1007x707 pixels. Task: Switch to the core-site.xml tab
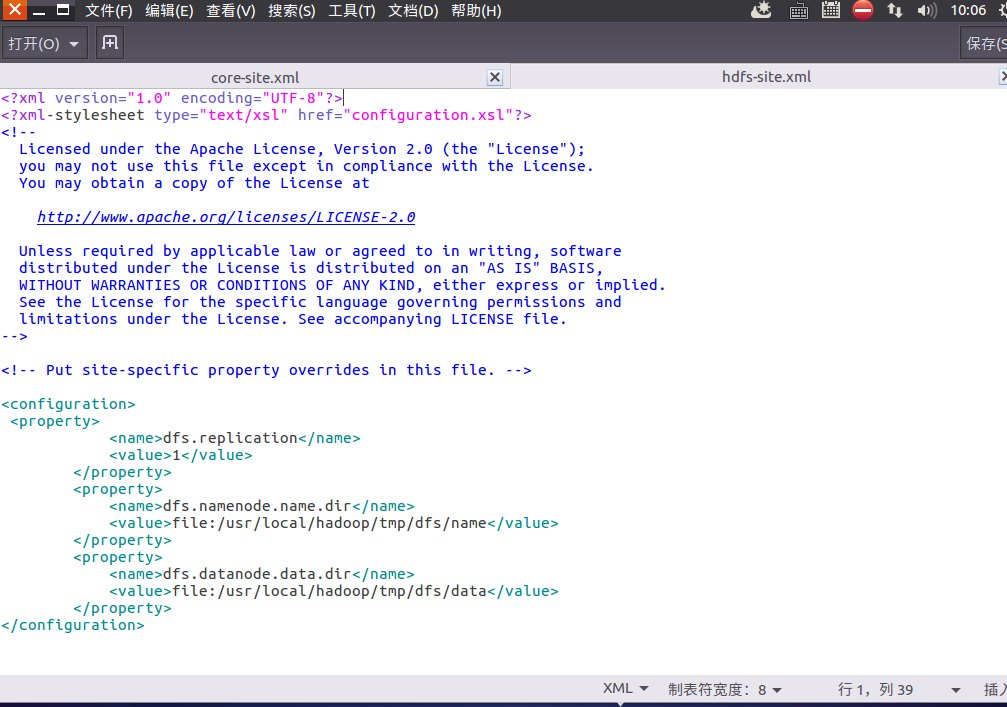coord(255,78)
